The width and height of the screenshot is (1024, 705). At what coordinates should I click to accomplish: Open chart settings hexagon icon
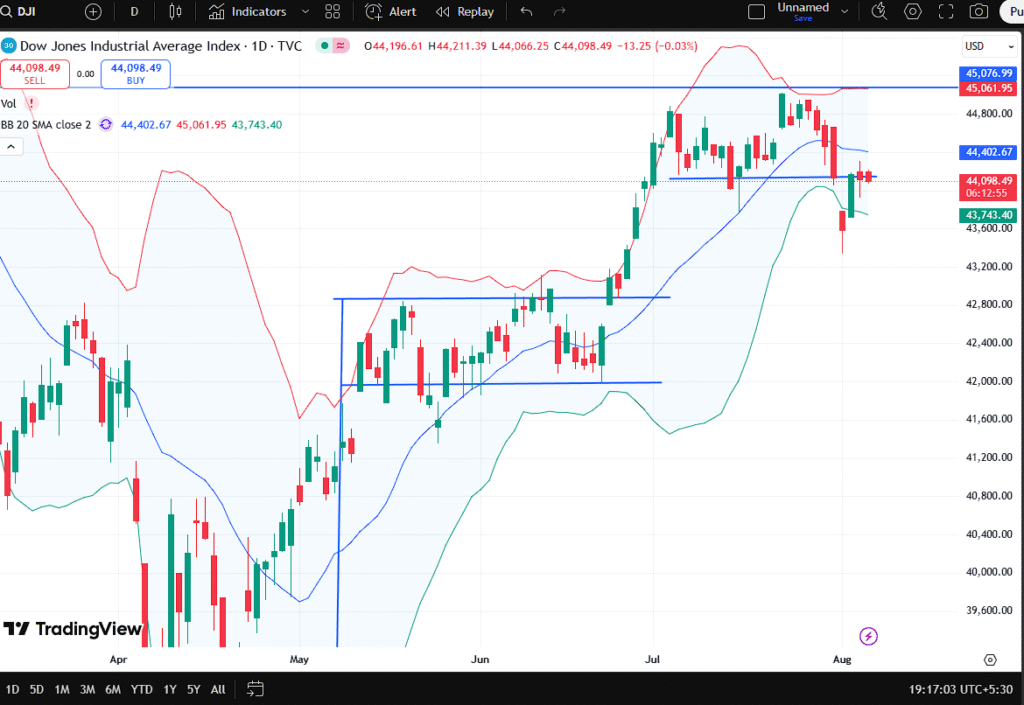coord(912,12)
